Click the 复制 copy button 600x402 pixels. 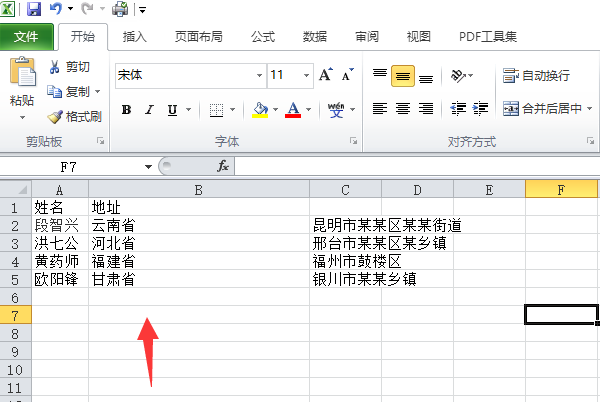pos(68,91)
